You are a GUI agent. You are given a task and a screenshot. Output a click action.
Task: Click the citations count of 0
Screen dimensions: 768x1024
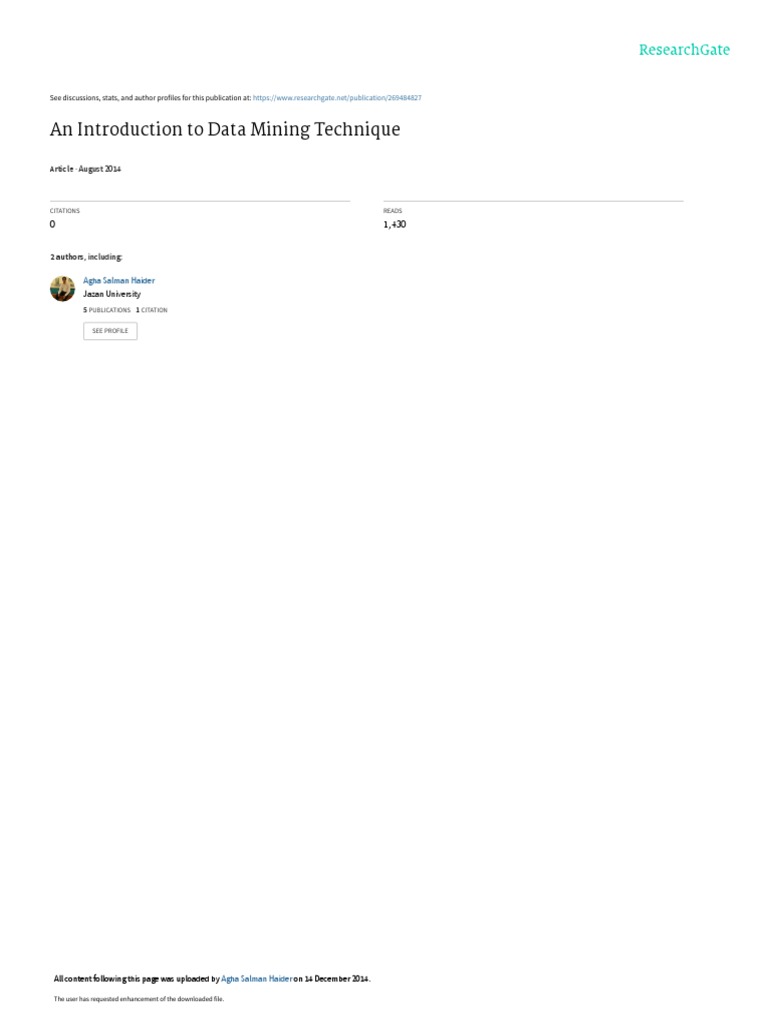pyautogui.click(x=52, y=224)
